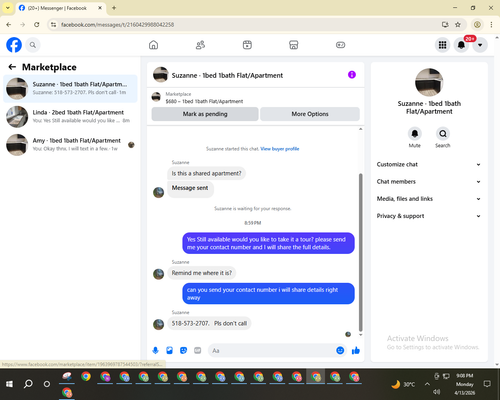
Task: Open the Windows notification center icon
Action: (x=487, y=384)
